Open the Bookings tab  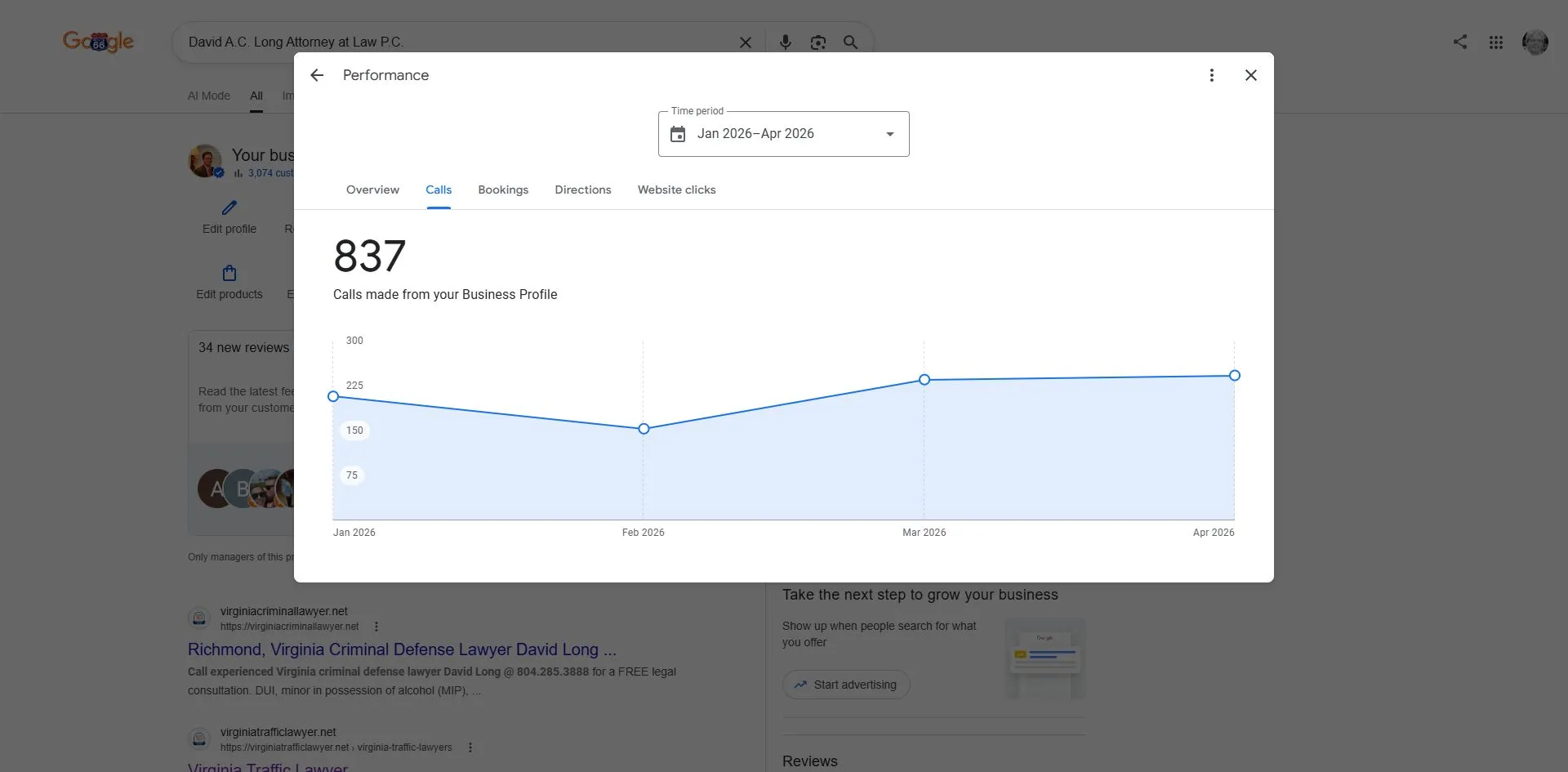503,190
